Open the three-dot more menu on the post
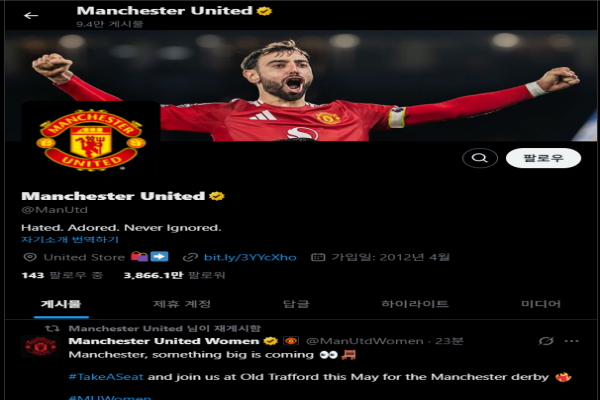600x400 pixels. tap(572, 341)
